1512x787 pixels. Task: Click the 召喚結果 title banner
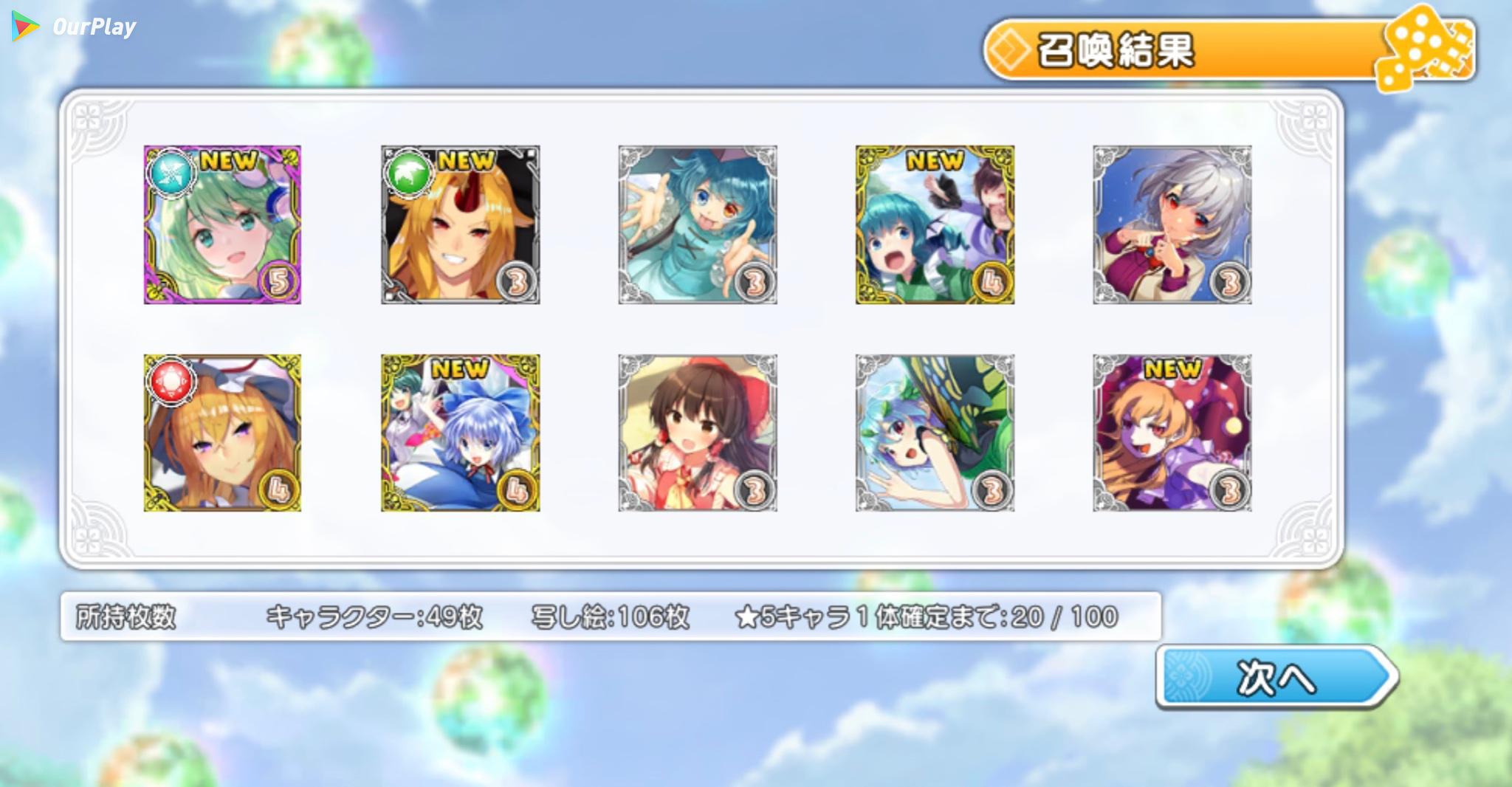(x=1229, y=50)
